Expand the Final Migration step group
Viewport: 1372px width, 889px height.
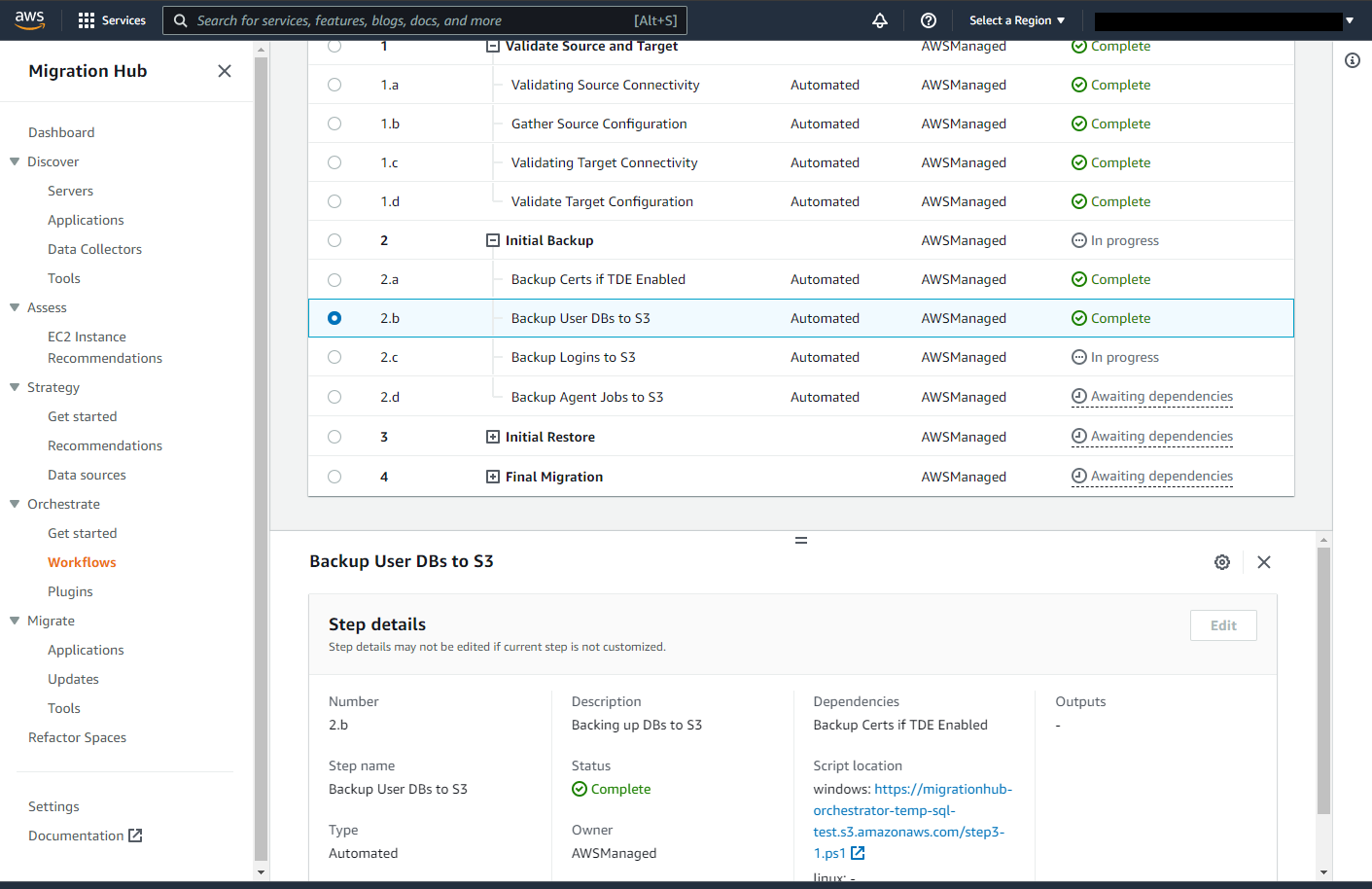point(493,477)
